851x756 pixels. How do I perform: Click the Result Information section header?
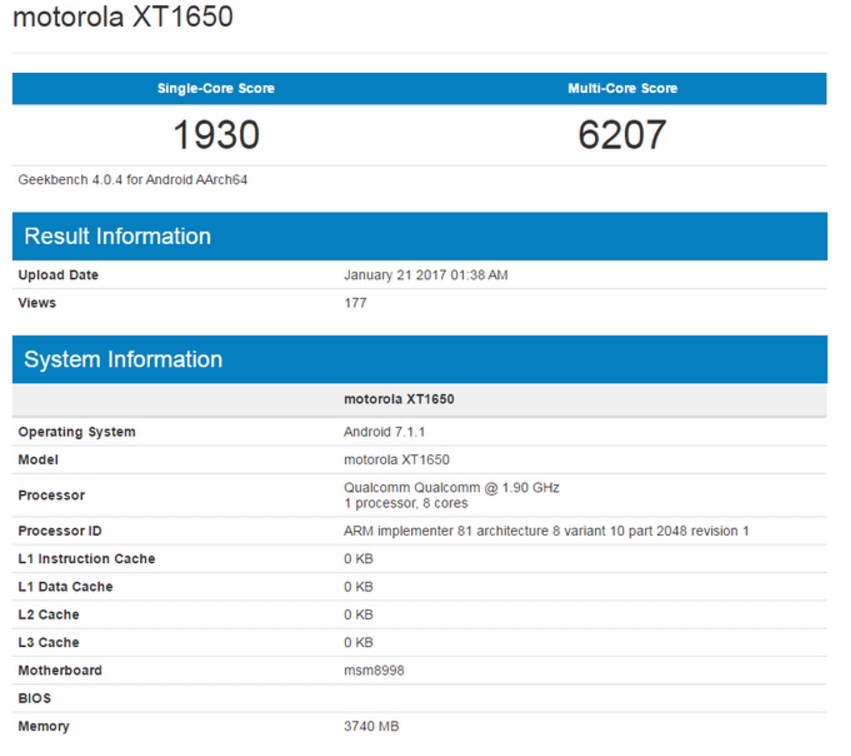pos(117,237)
